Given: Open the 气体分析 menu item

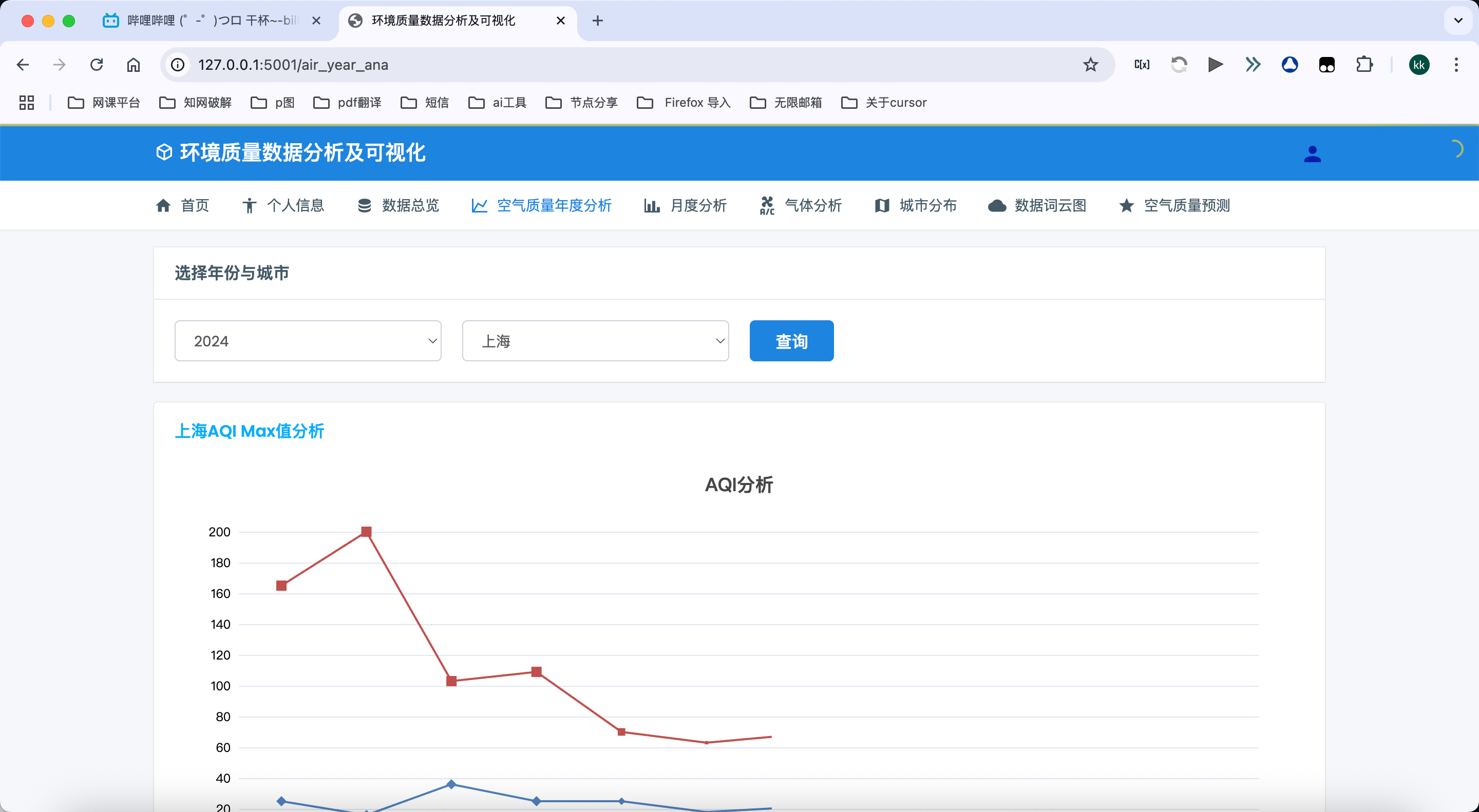Looking at the screenshot, I should point(812,205).
